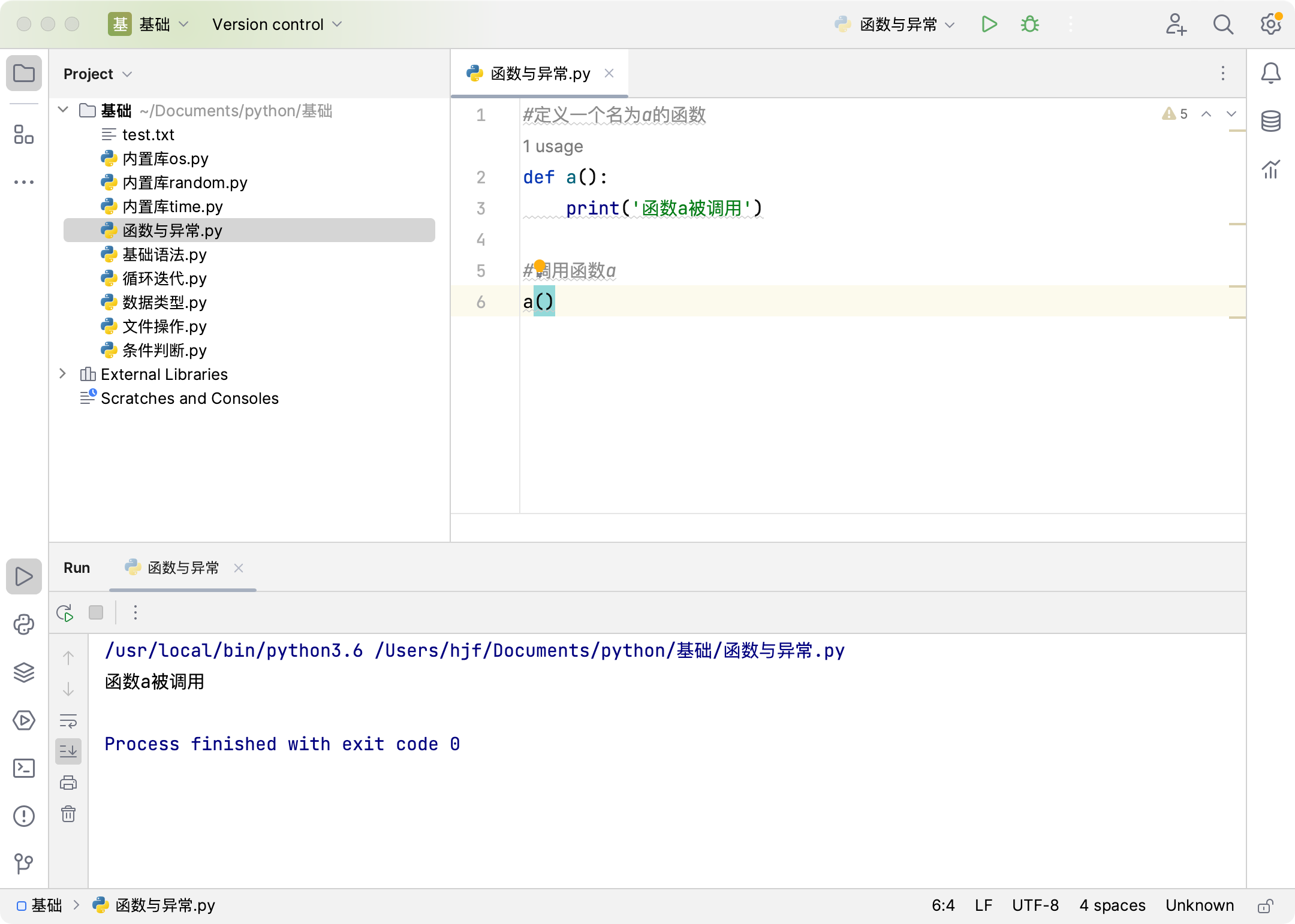Toggle scroll to end in console
1295x924 pixels.
tap(68, 751)
